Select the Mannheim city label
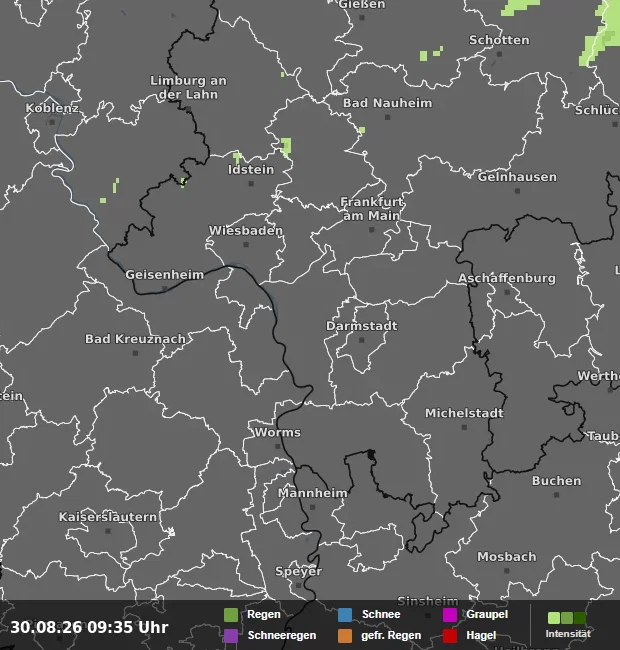 pos(312,493)
